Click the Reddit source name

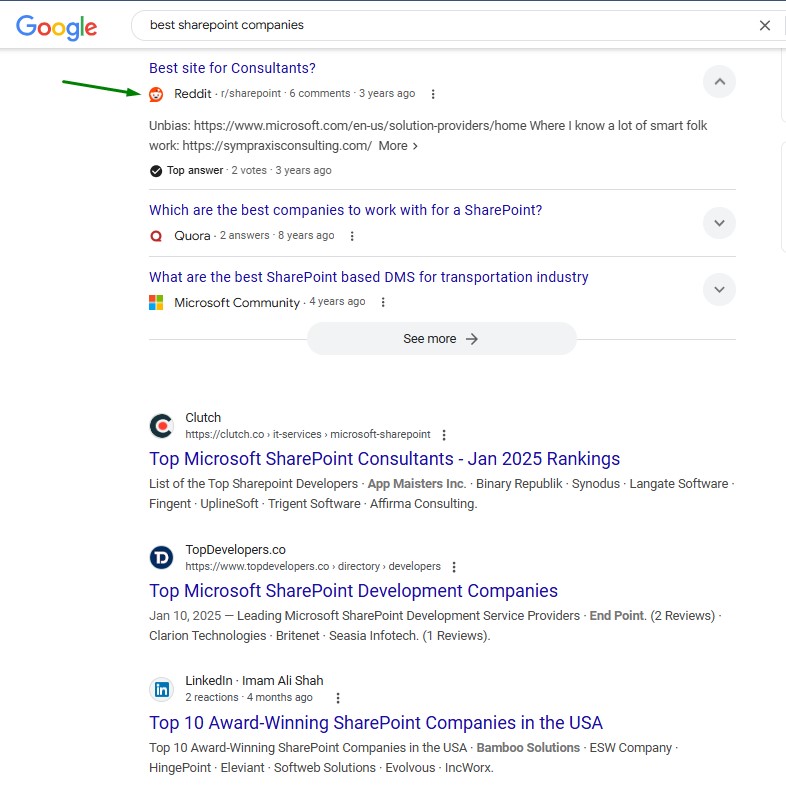pos(193,94)
